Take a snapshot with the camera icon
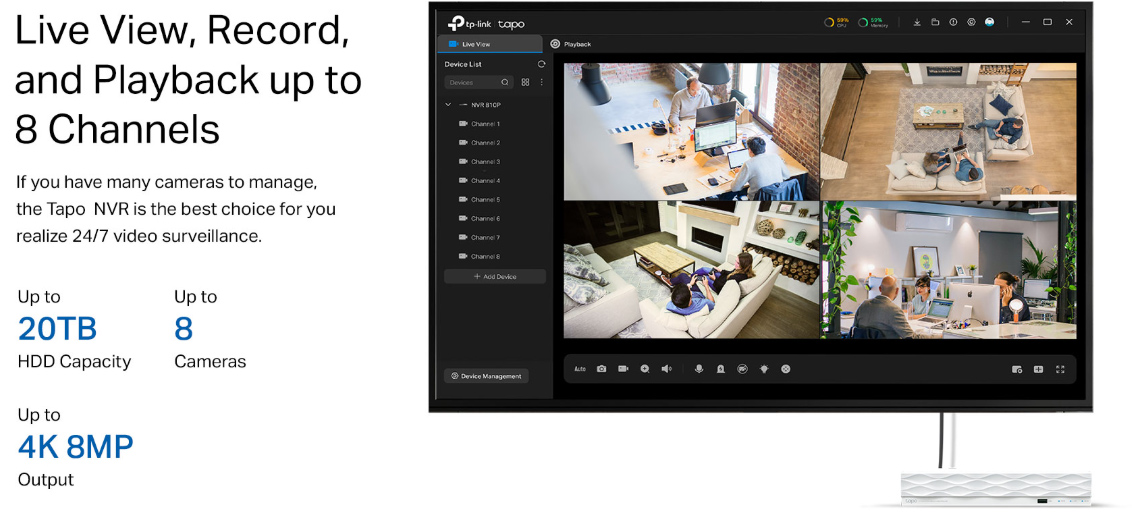The image size is (1132, 523). tap(601, 369)
